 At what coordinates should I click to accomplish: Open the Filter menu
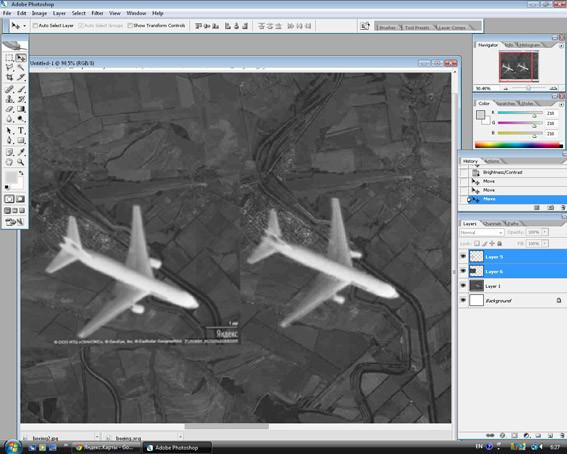click(97, 13)
